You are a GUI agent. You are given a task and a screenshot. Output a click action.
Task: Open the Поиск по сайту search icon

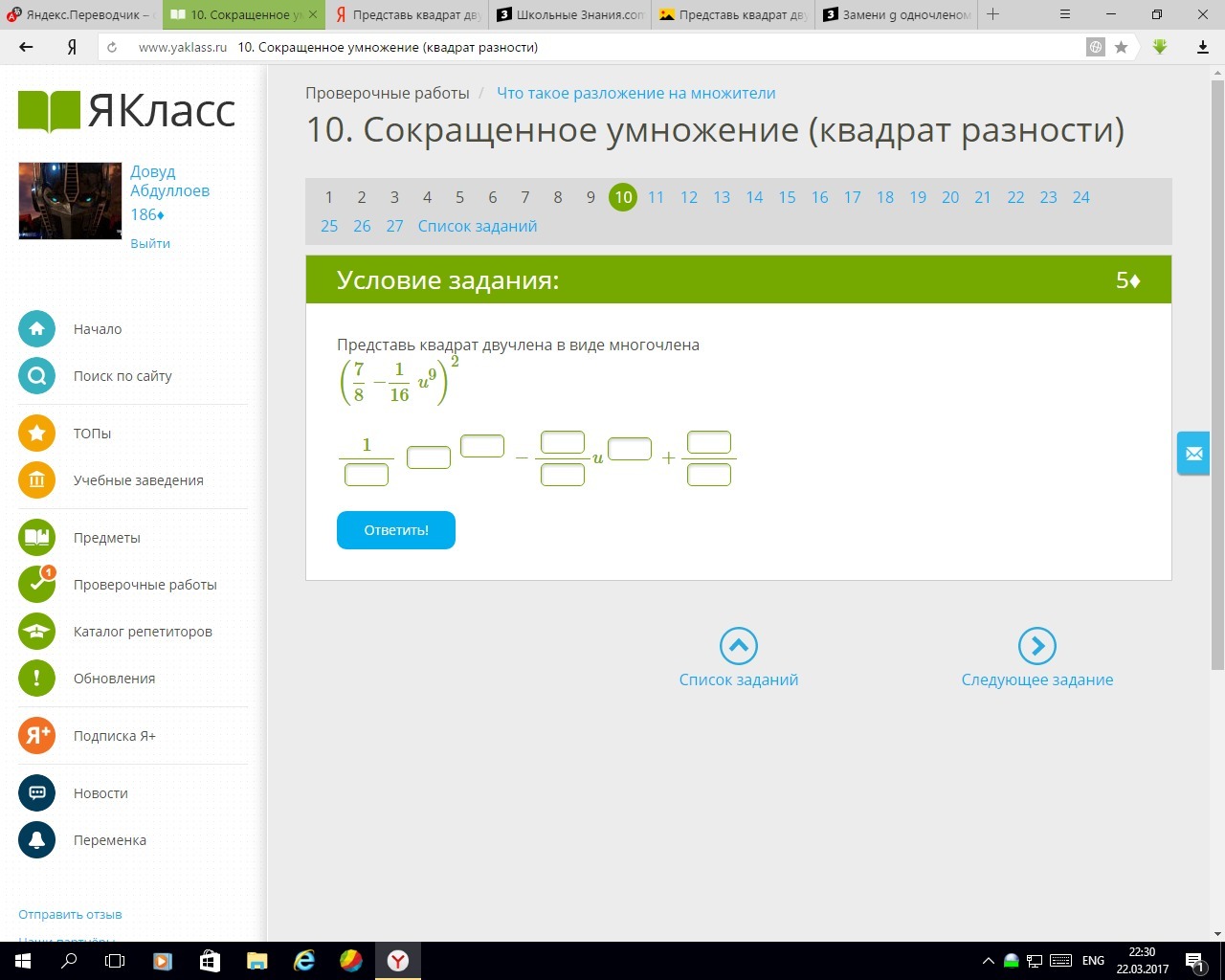pos(36,376)
